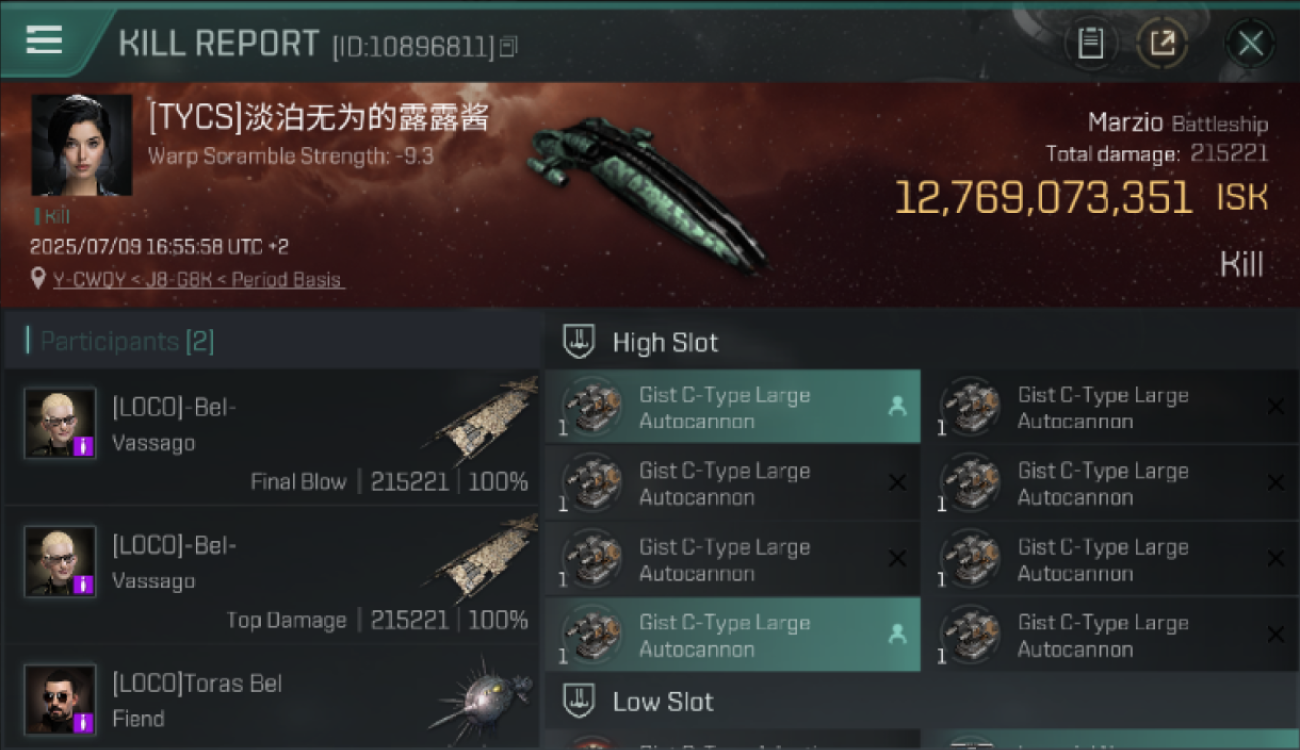Click the X on top-right autocannon row

click(1276, 406)
